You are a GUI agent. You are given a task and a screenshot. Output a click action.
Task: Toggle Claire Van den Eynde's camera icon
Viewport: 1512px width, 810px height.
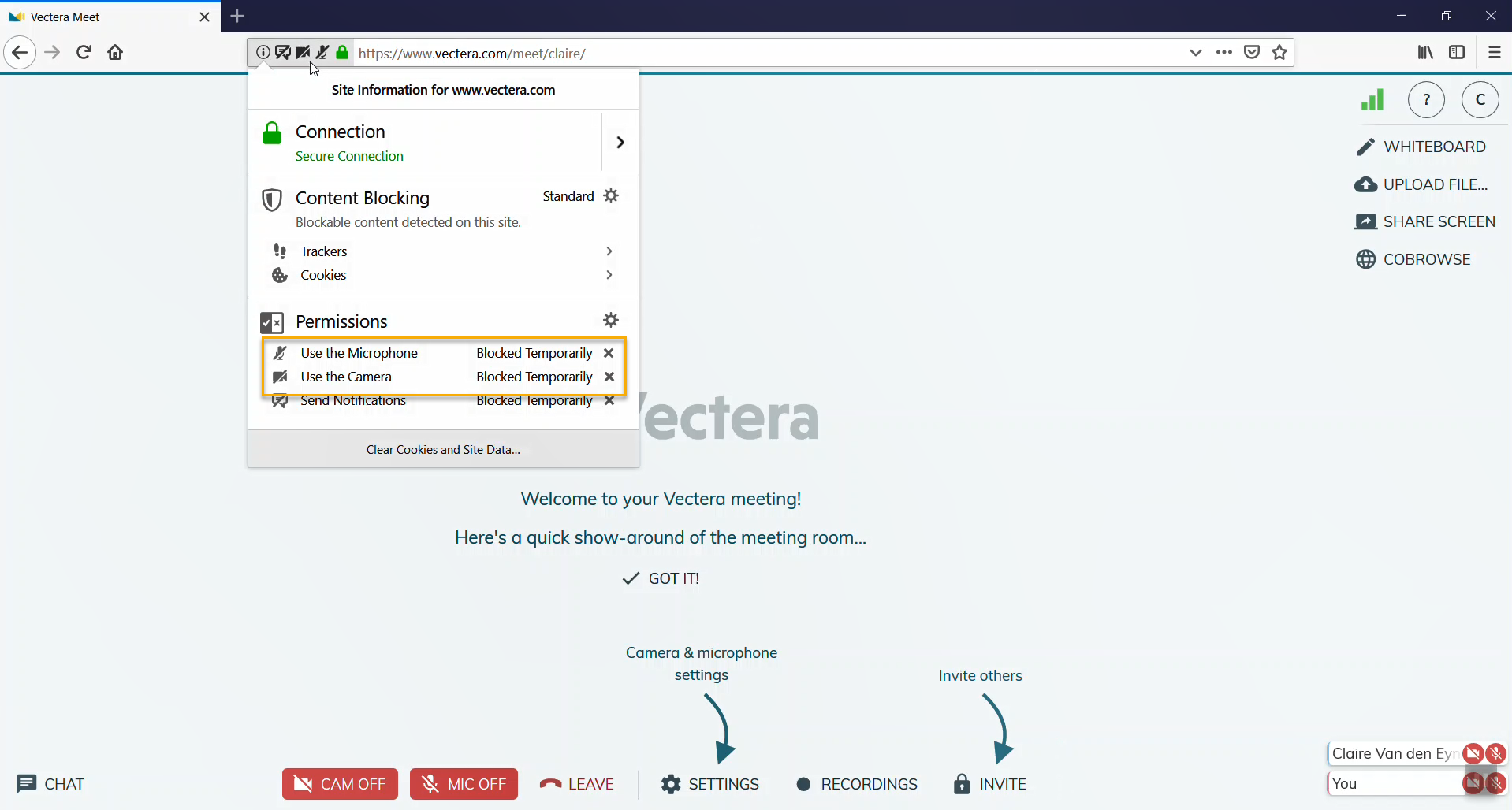pos(1473,754)
